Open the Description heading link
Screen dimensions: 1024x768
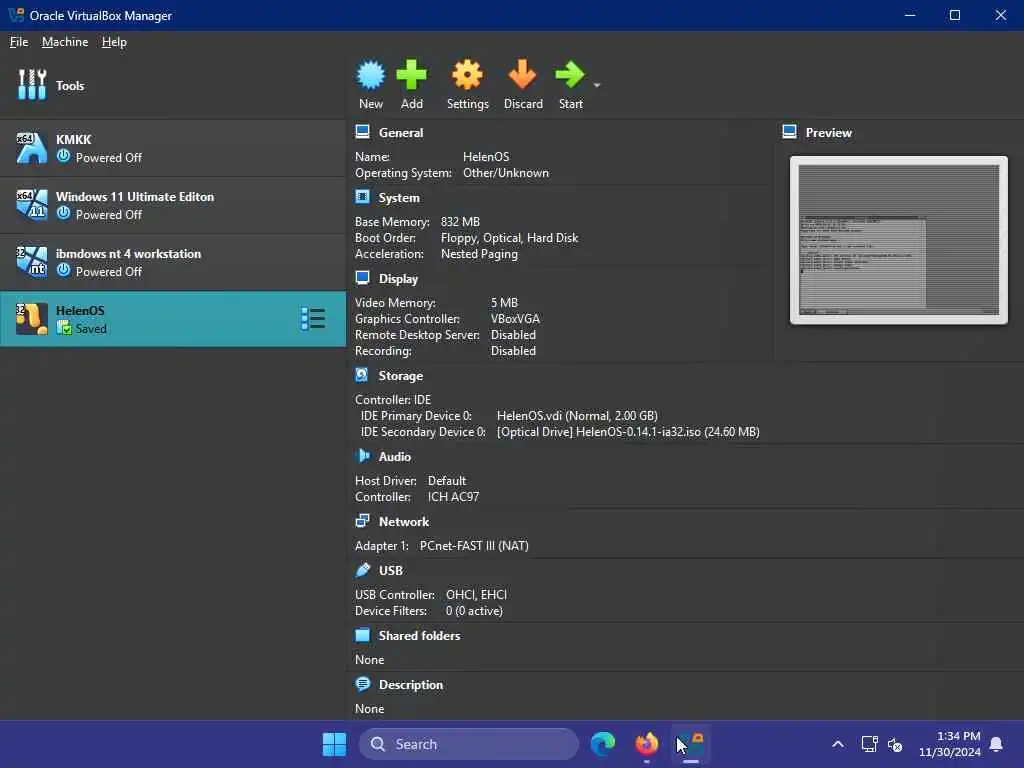(411, 684)
